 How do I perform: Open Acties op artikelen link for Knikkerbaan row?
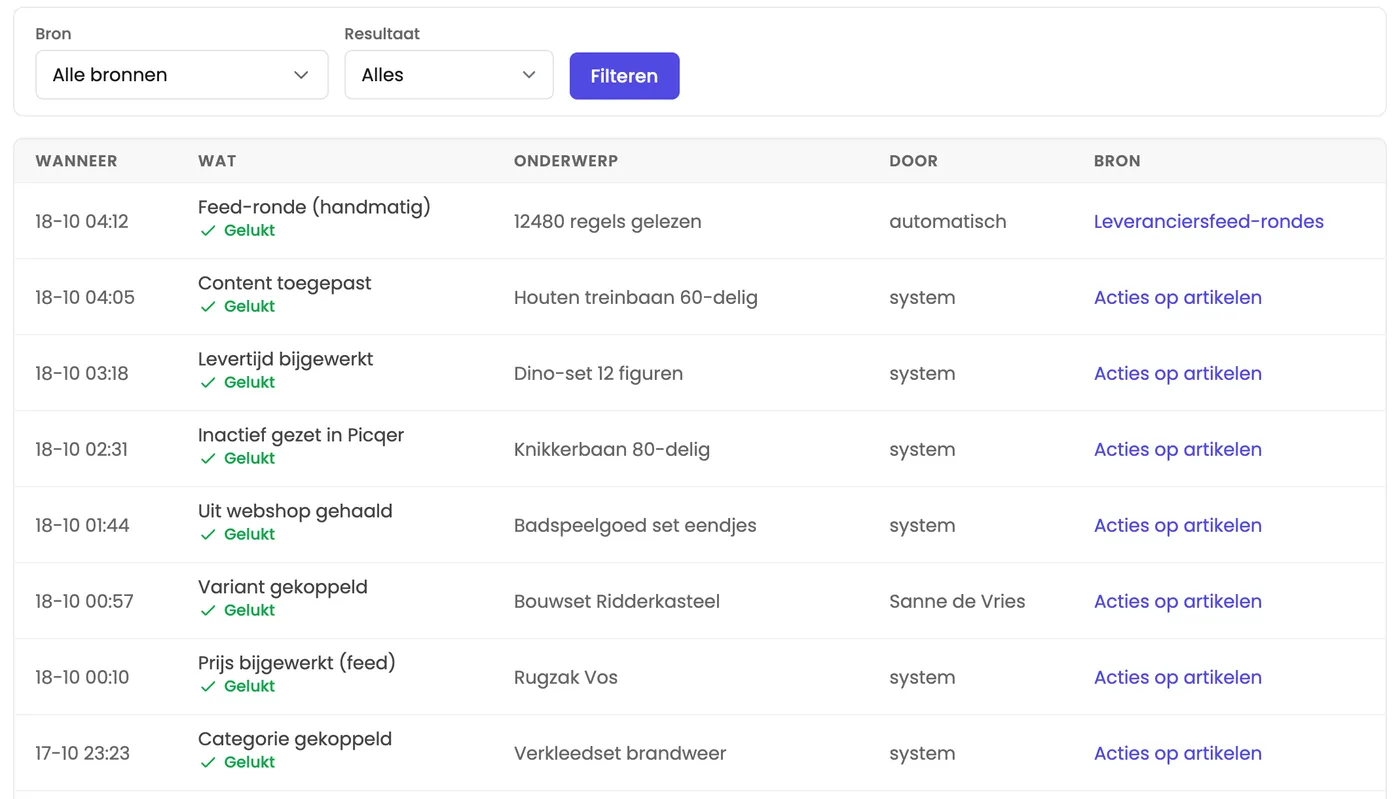pos(1177,449)
